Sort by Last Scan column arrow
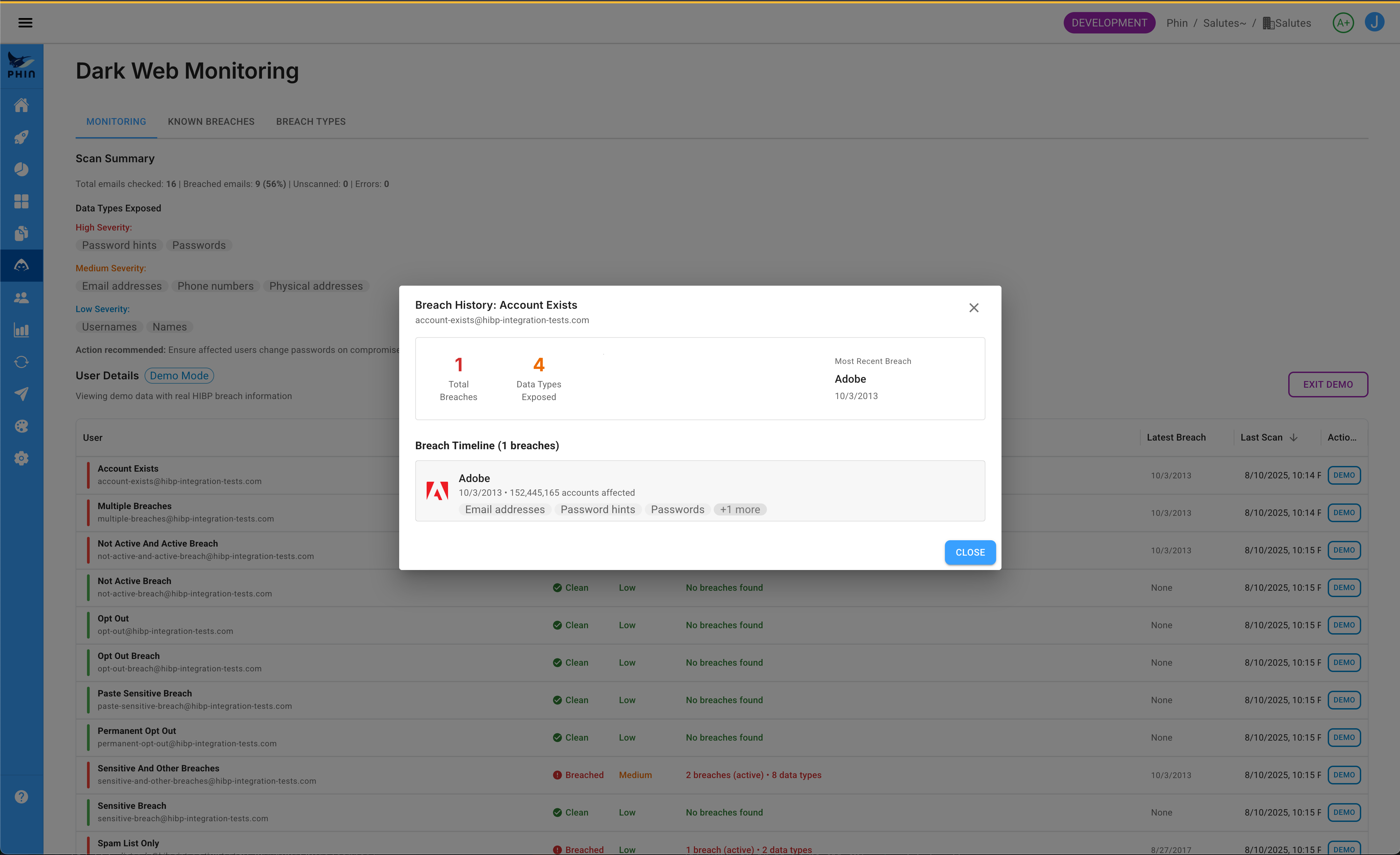Screen dimensions: 1400x855 coord(1293,438)
